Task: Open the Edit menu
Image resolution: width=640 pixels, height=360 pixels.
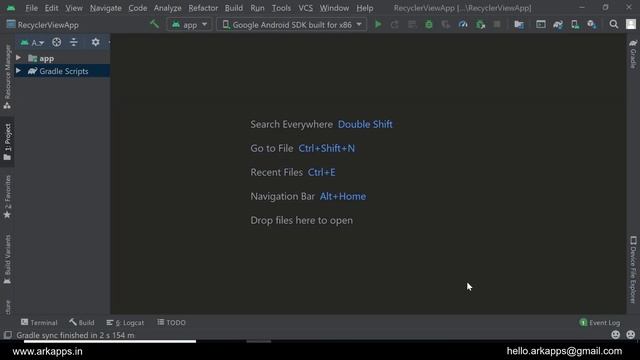Action: pyautogui.click(x=51, y=8)
